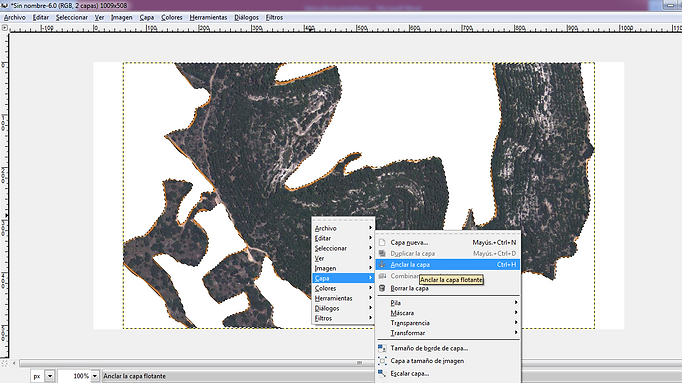Open Diálogos in the menu bar
The width and height of the screenshot is (682, 383).
246,17
